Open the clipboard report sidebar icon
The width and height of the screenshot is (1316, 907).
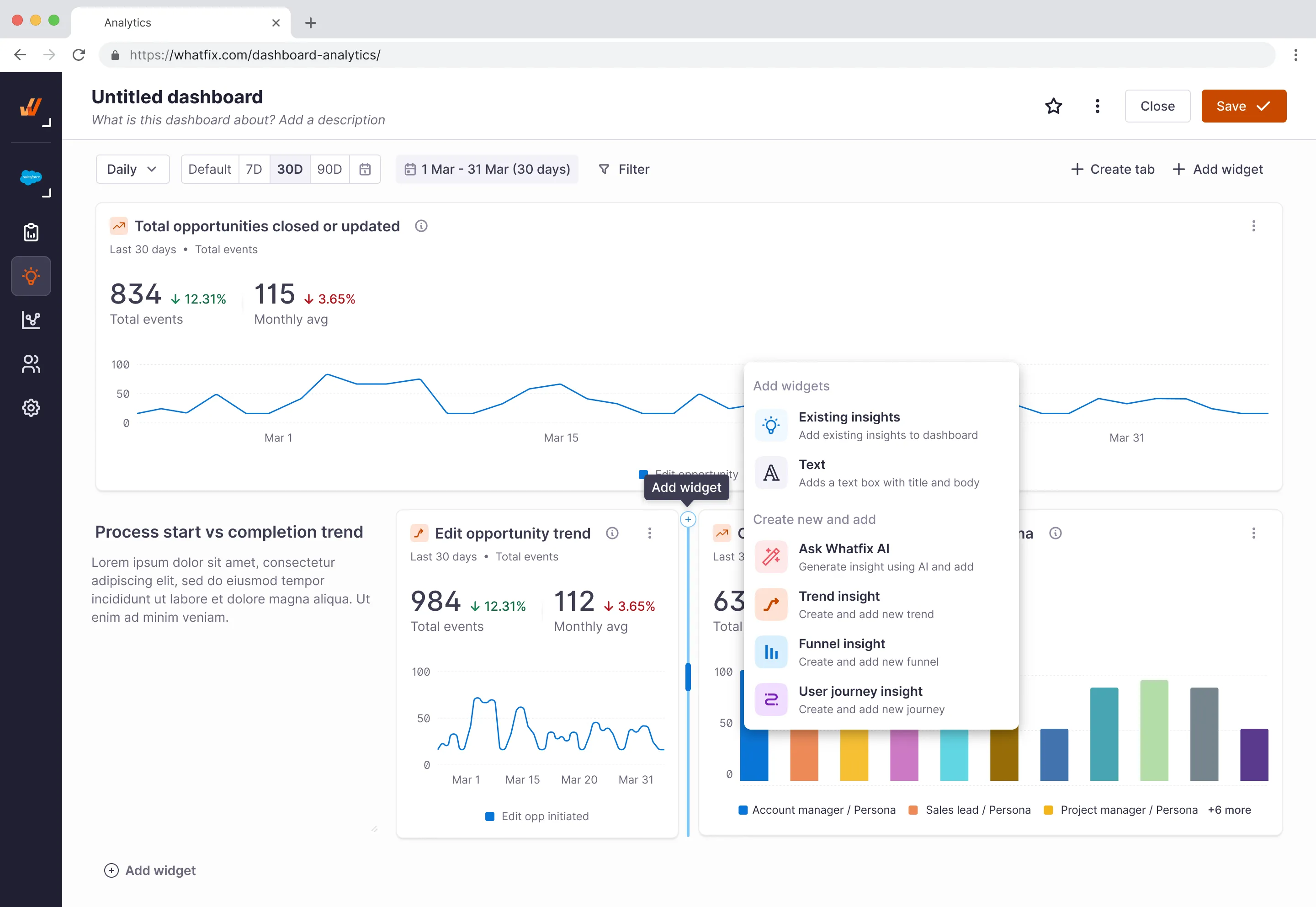(x=31, y=232)
